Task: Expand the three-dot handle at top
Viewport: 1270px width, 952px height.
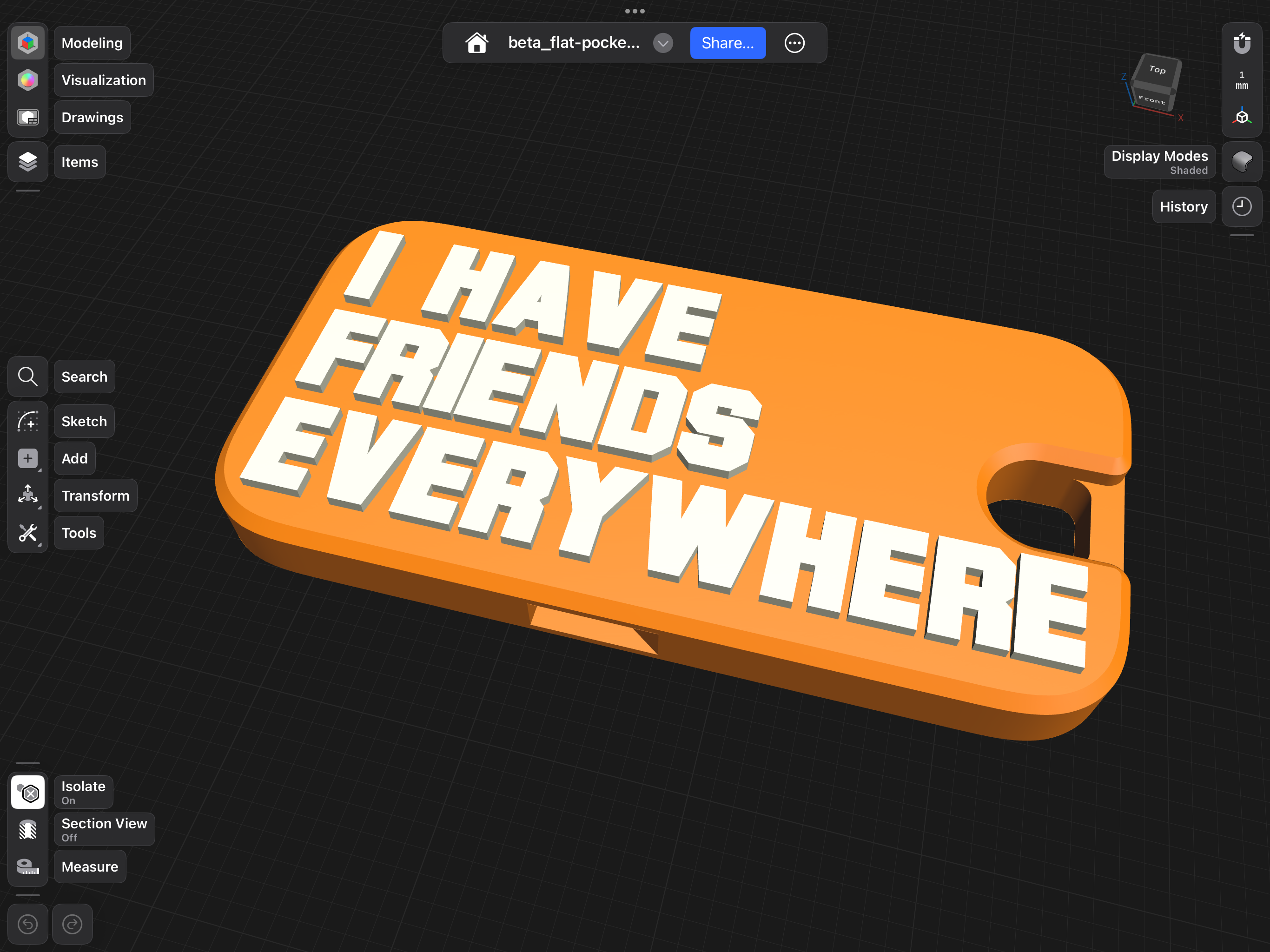Action: coord(635,11)
